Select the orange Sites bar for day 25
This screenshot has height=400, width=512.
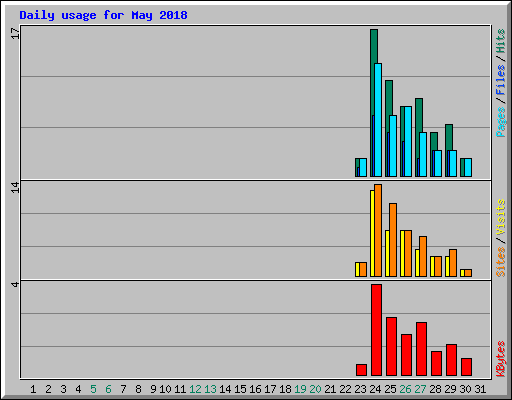pos(393,240)
